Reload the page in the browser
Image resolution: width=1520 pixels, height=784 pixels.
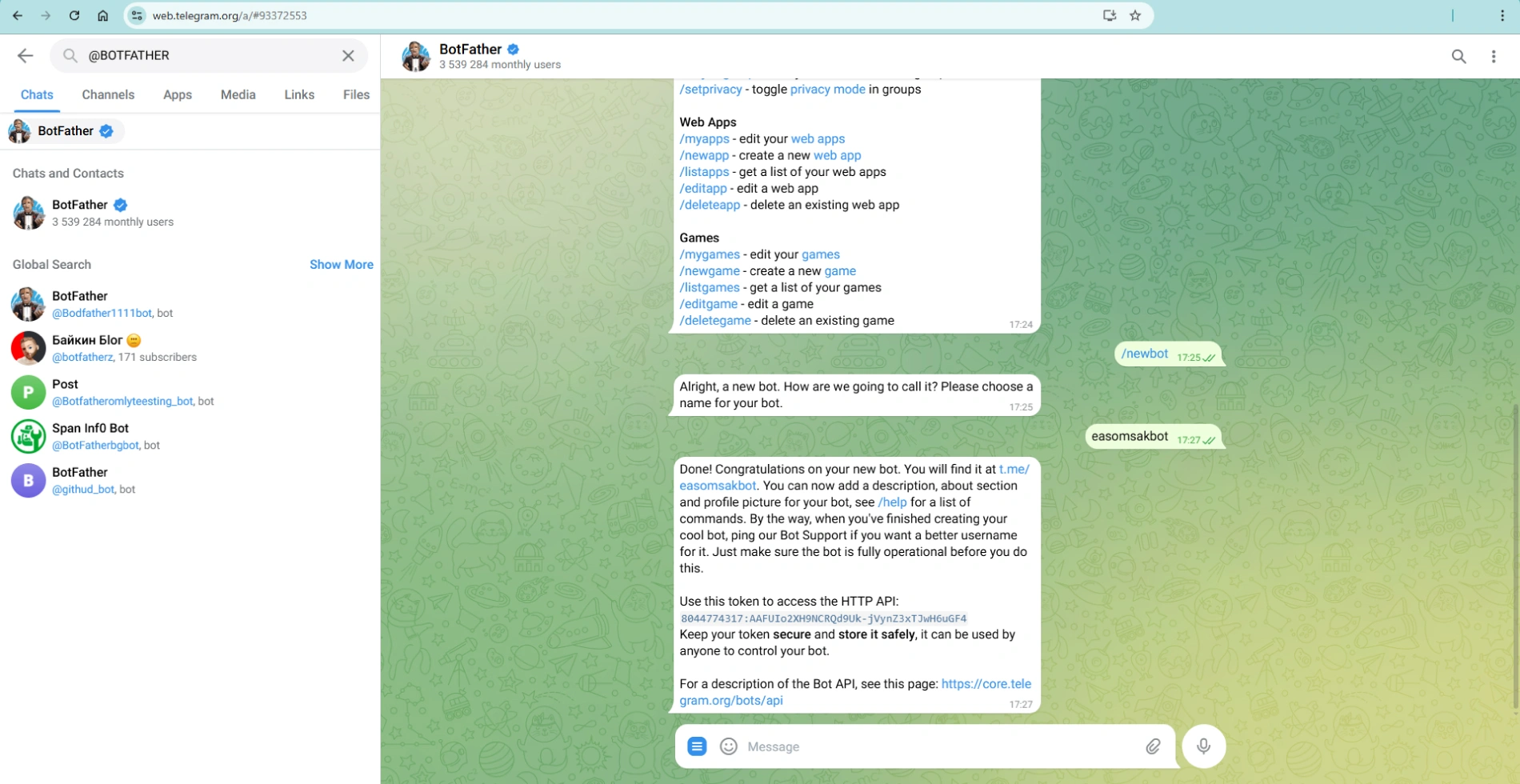(x=74, y=15)
